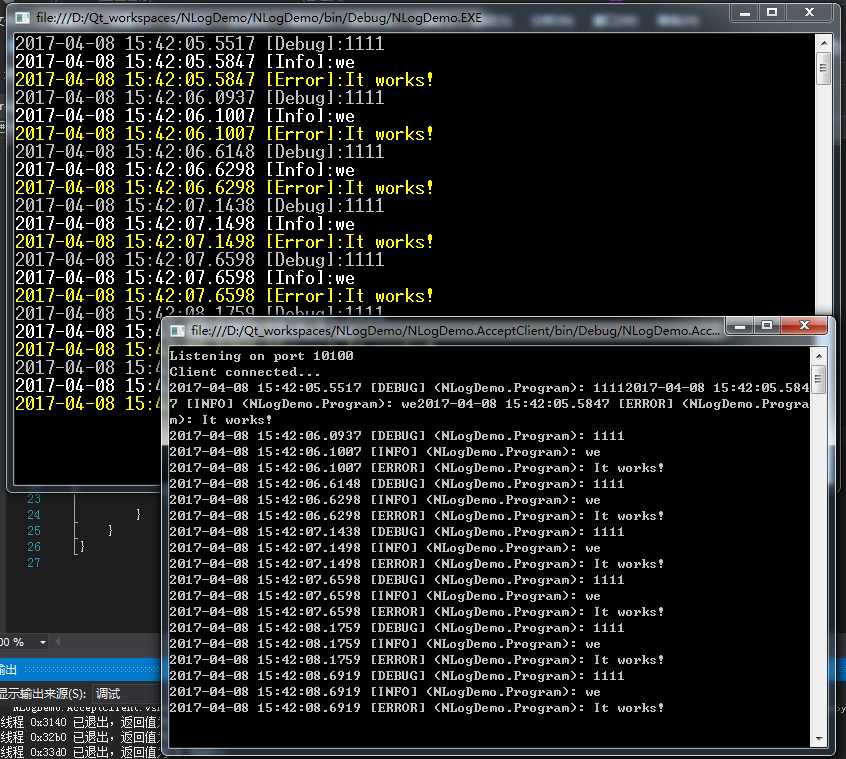Click the closing brace on line 24
Screen dimensions: 846x759
(138, 514)
